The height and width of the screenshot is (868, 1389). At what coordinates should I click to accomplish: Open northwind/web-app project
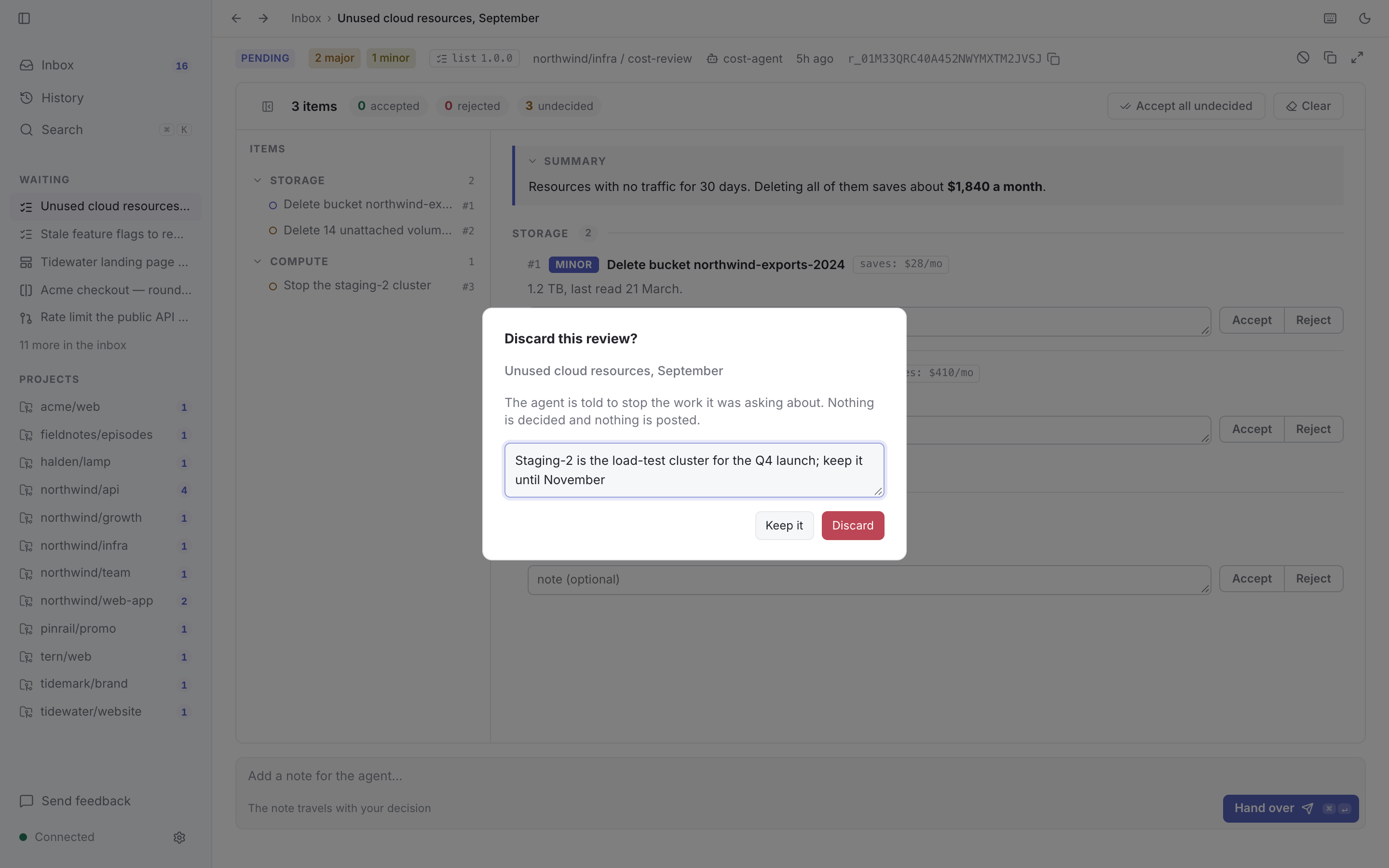[106, 600]
